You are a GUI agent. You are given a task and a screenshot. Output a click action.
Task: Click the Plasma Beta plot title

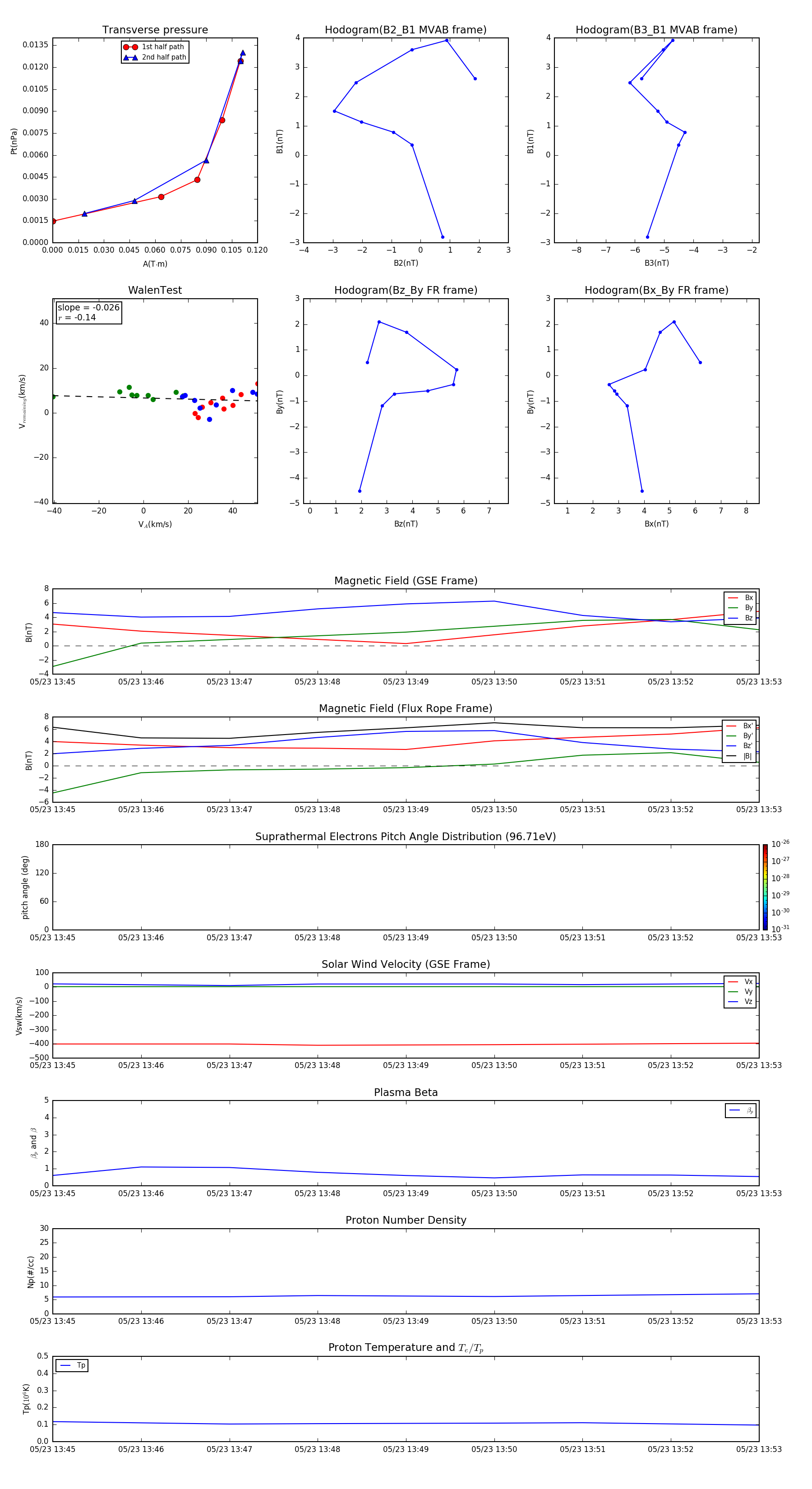[x=406, y=1092]
